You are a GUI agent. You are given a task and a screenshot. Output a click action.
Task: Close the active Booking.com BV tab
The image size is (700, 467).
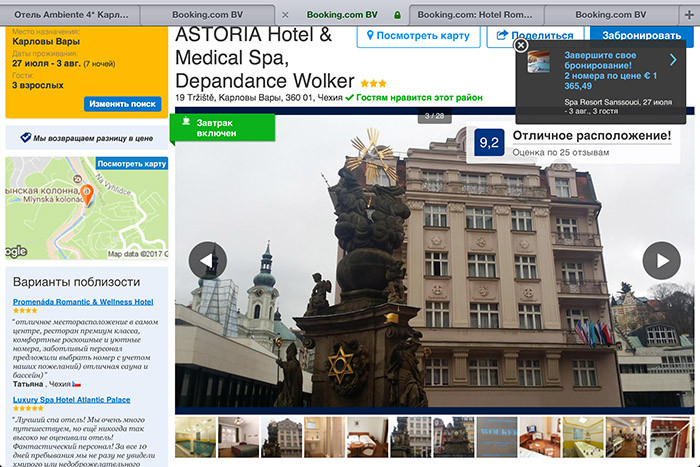(285, 15)
